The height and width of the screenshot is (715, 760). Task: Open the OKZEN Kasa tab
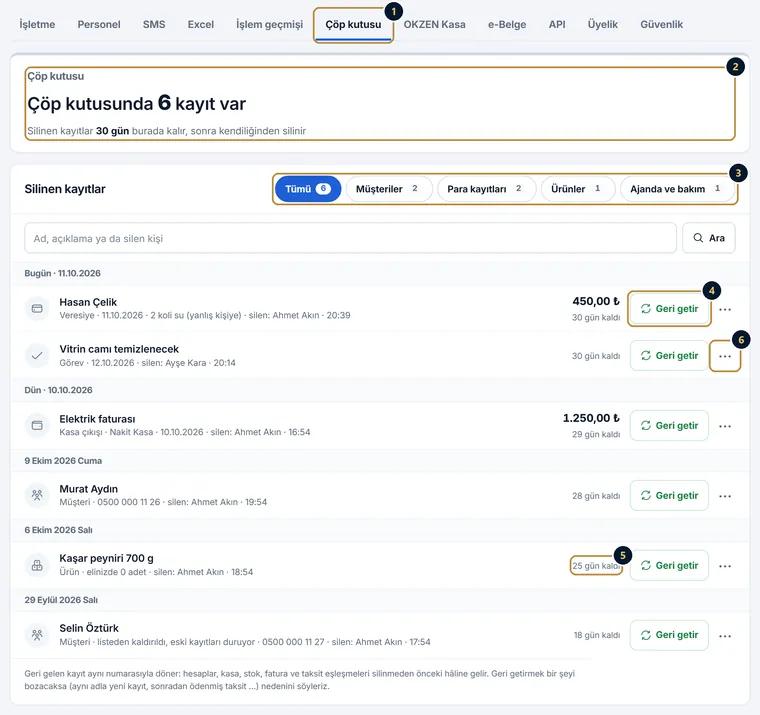click(x=434, y=24)
